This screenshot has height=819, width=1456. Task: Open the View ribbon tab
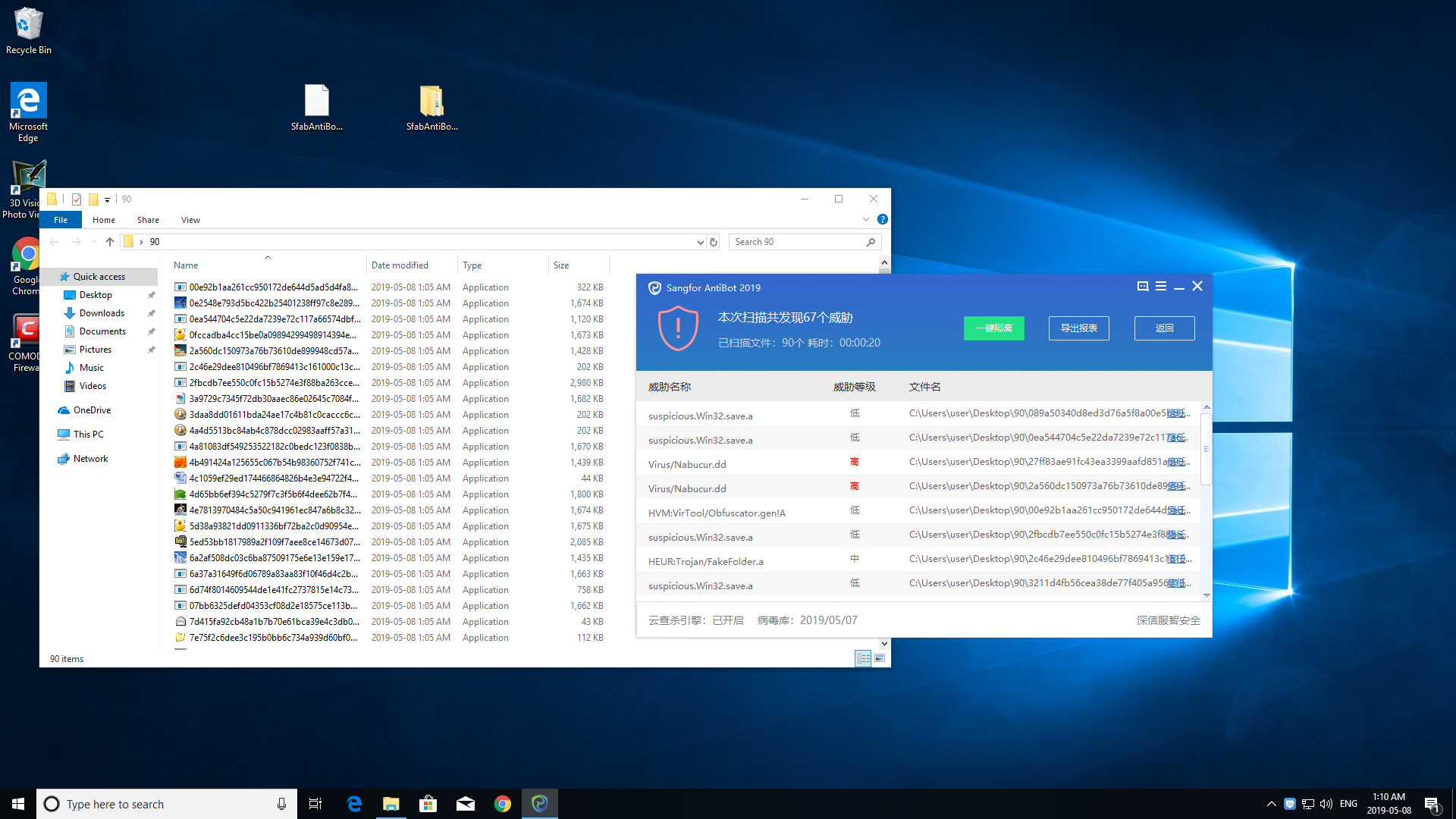[190, 220]
